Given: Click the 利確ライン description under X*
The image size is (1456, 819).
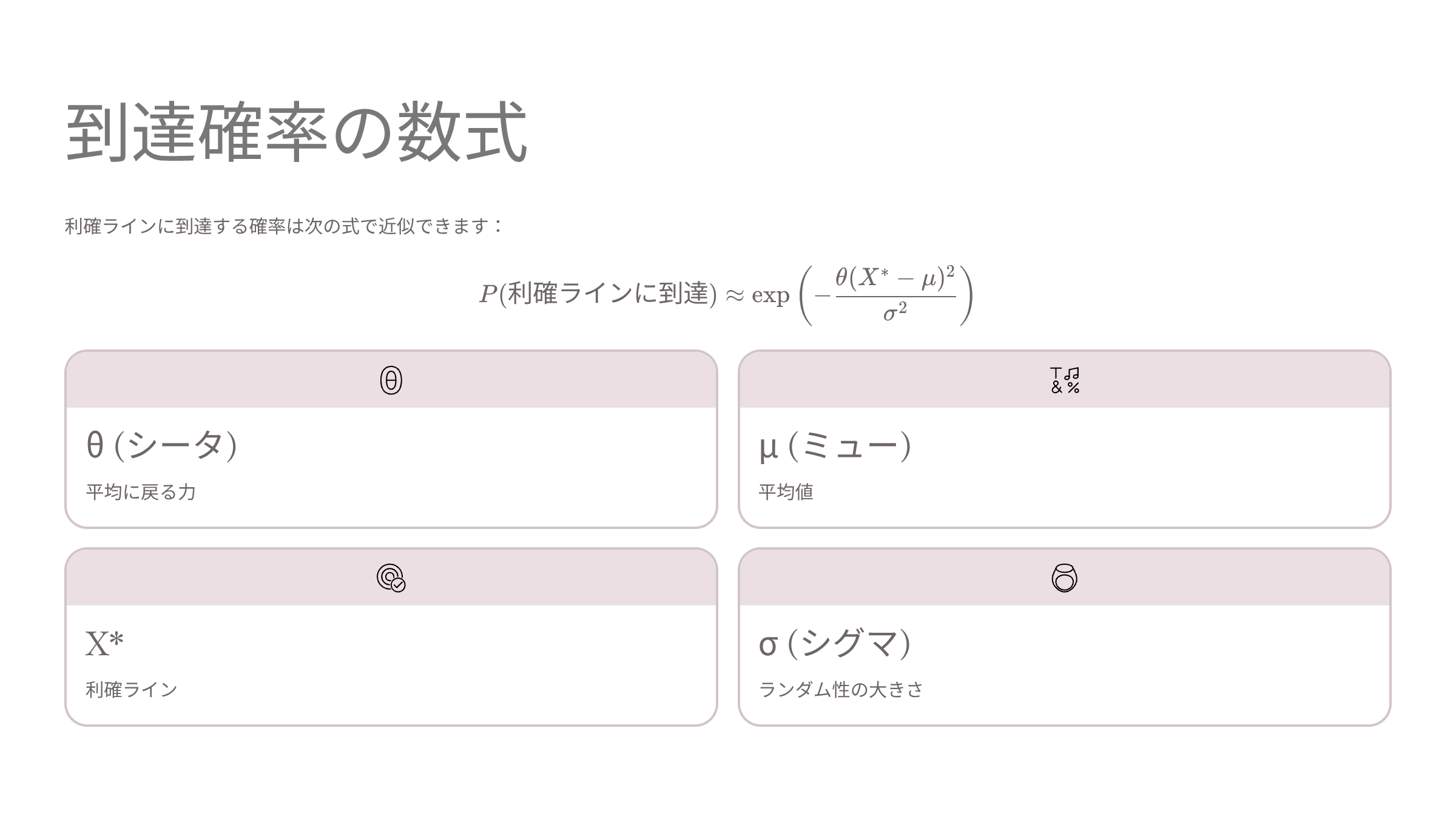Looking at the screenshot, I should [x=132, y=690].
